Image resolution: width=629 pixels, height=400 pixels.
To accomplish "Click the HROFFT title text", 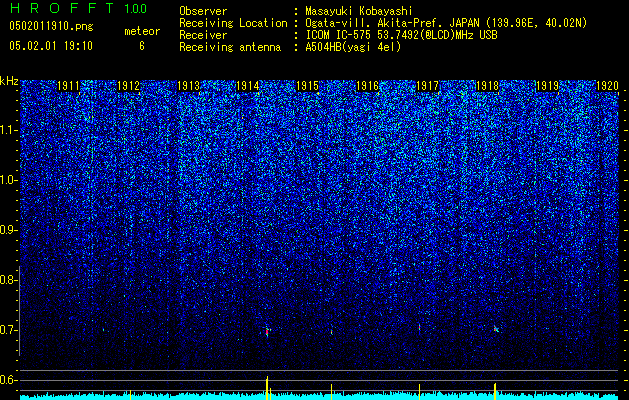I will pos(61,8).
